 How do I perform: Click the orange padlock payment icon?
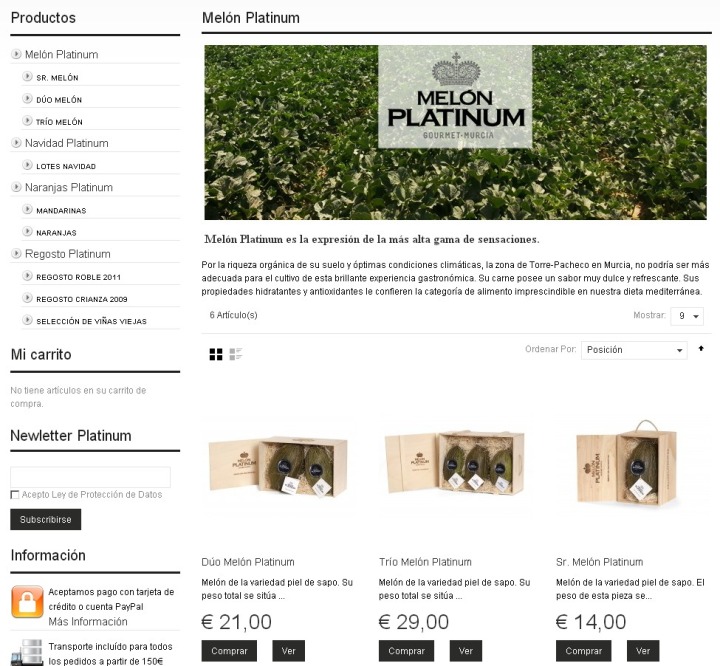27,602
